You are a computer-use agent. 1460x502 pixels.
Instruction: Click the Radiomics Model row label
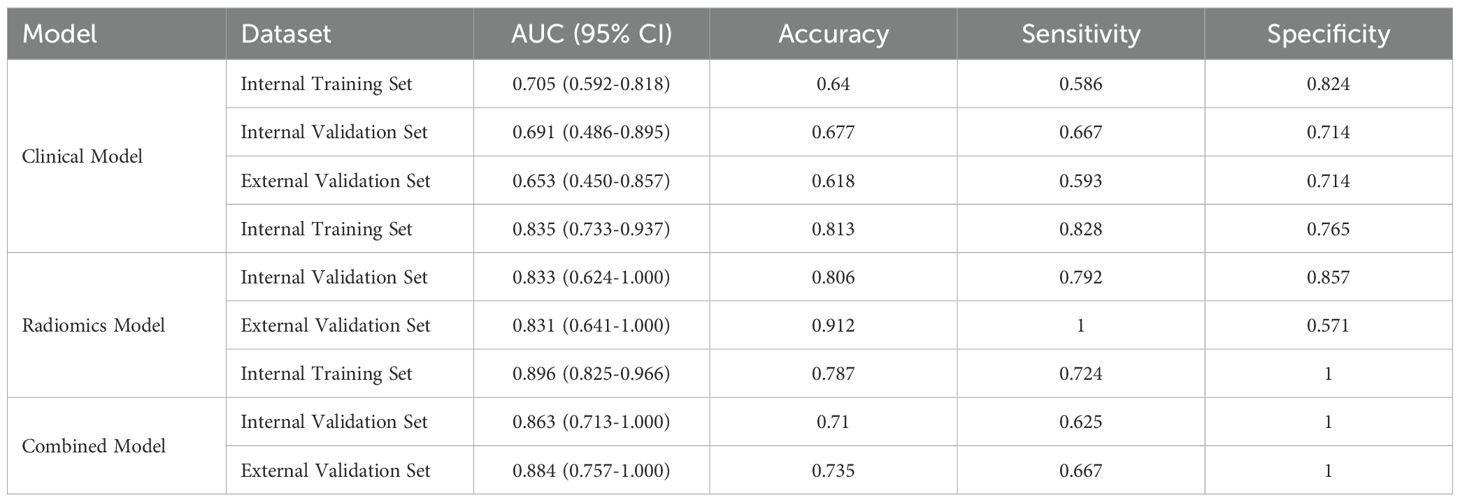(x=91, y=326)
